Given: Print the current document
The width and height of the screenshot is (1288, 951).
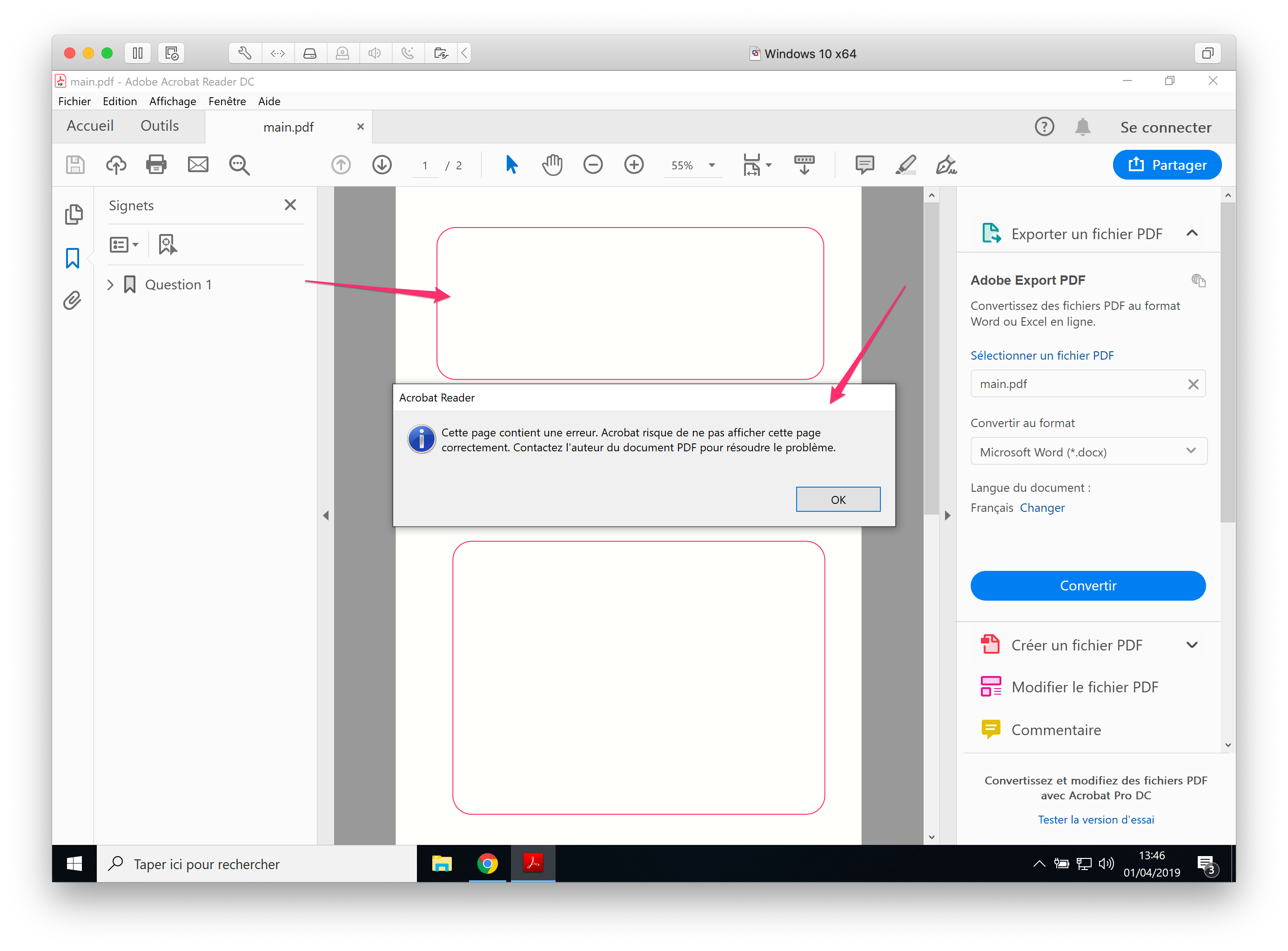Looking at the screenshot, I should [x=156, y=165].
